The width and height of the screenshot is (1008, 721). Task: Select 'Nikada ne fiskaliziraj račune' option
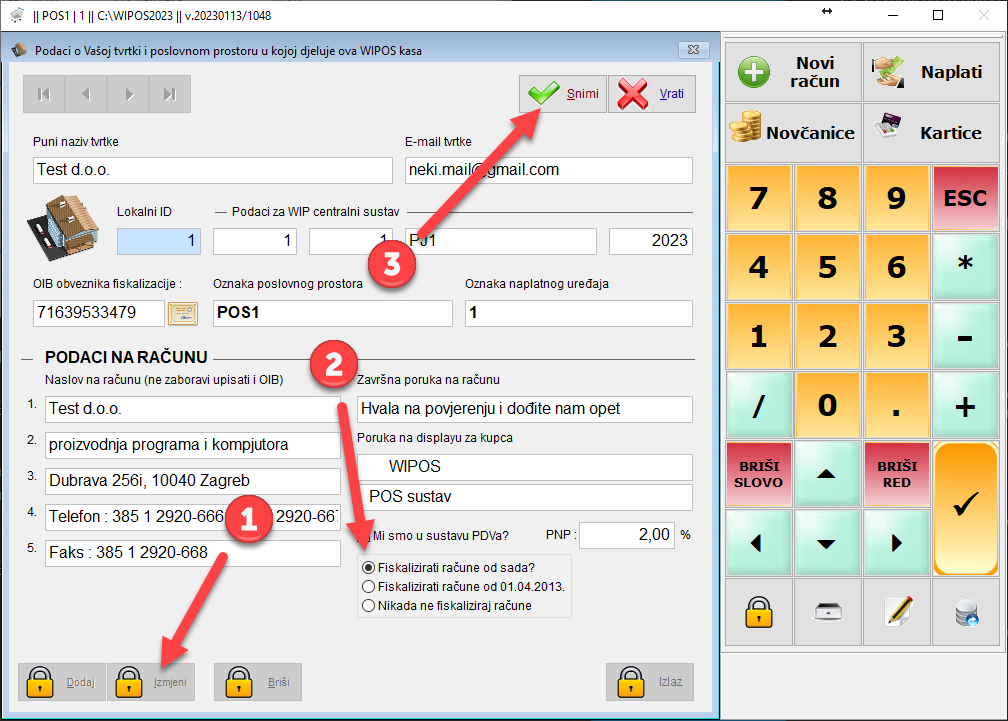(x=369, y=605)
